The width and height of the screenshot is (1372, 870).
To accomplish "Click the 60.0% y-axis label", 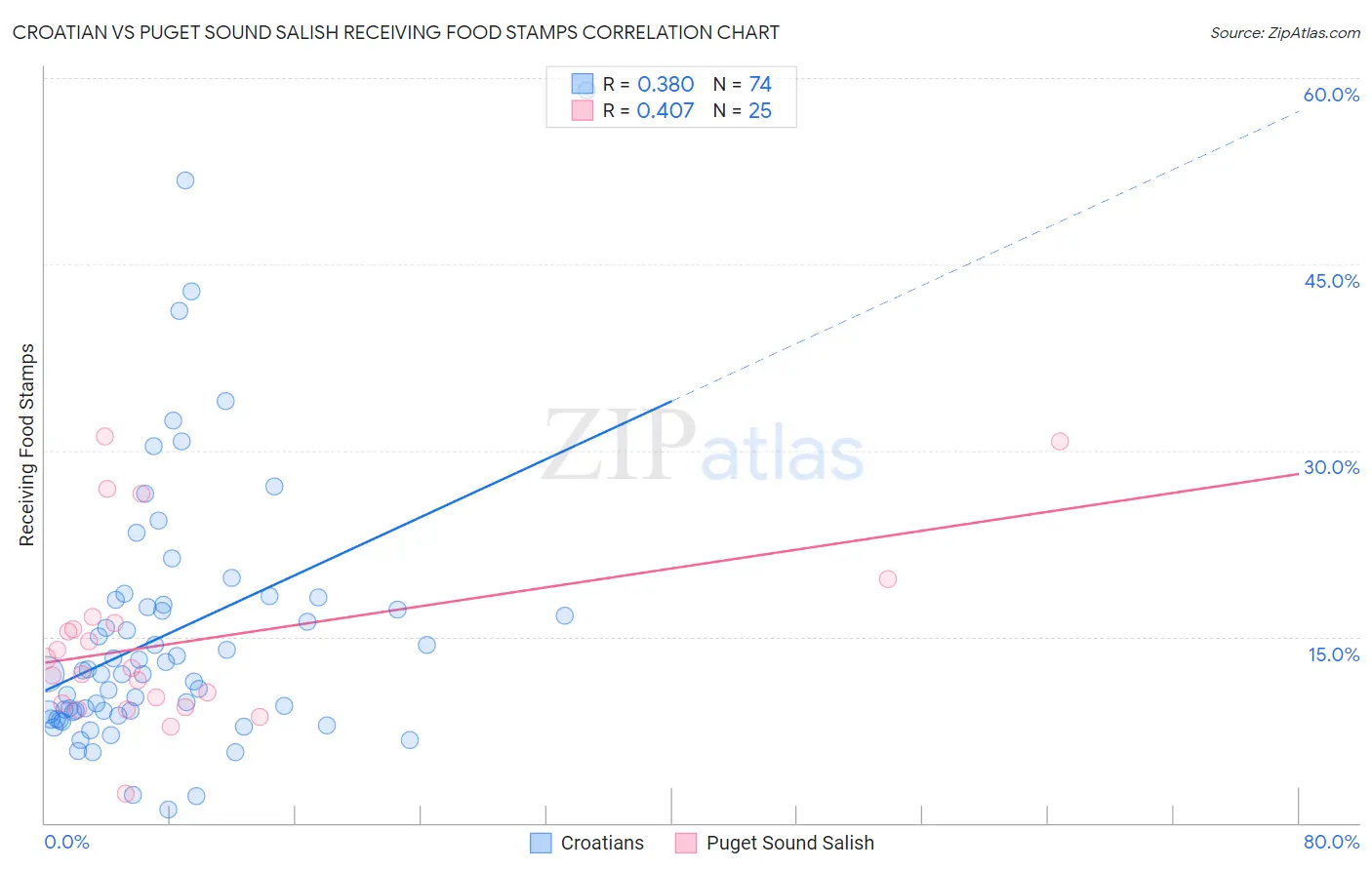I will (1331, 95).
